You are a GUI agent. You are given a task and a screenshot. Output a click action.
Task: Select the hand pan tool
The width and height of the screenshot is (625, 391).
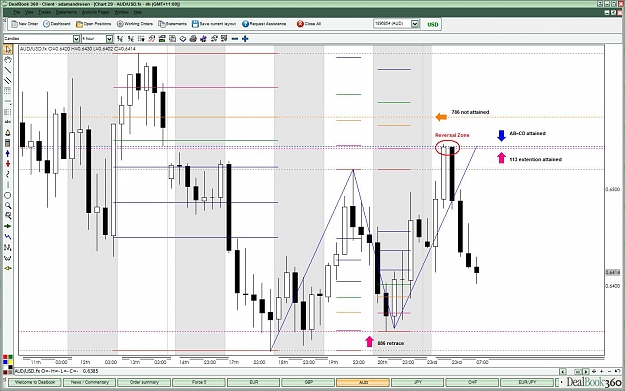click(8, 60)
